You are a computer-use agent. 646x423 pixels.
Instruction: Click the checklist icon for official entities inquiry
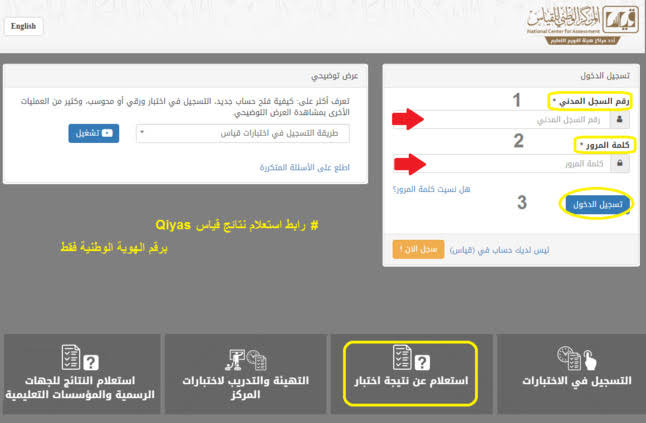[x=80, y=358]
